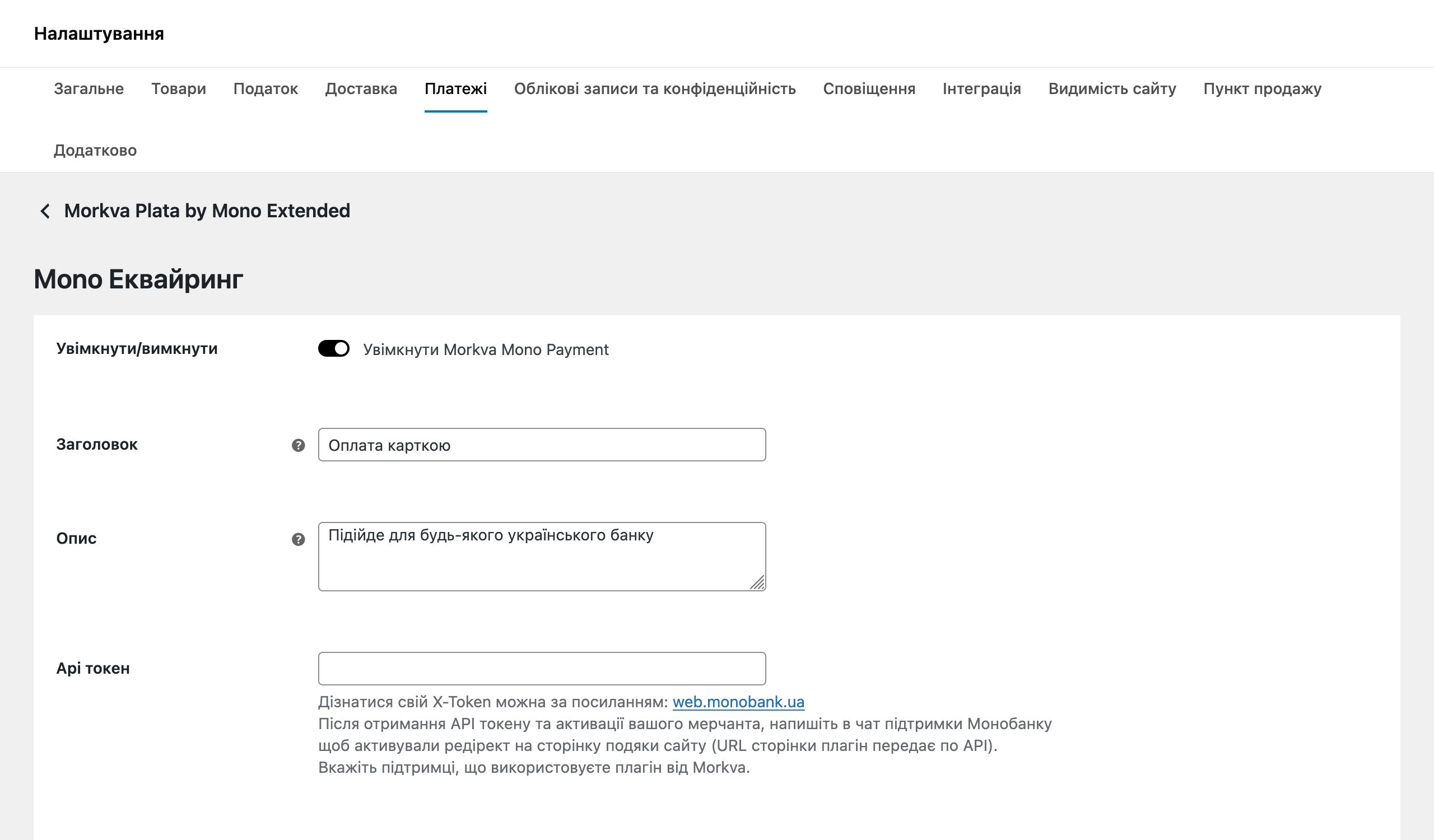
Task: Switch to the Додатково tab
Action: point(95,150)
